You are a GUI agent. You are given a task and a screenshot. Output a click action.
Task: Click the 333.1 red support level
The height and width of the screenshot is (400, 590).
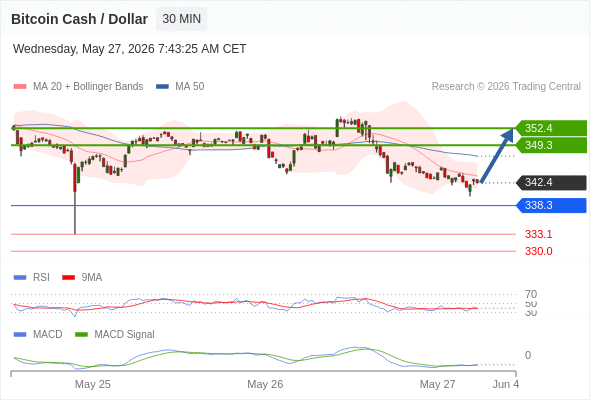click(538, 234)
